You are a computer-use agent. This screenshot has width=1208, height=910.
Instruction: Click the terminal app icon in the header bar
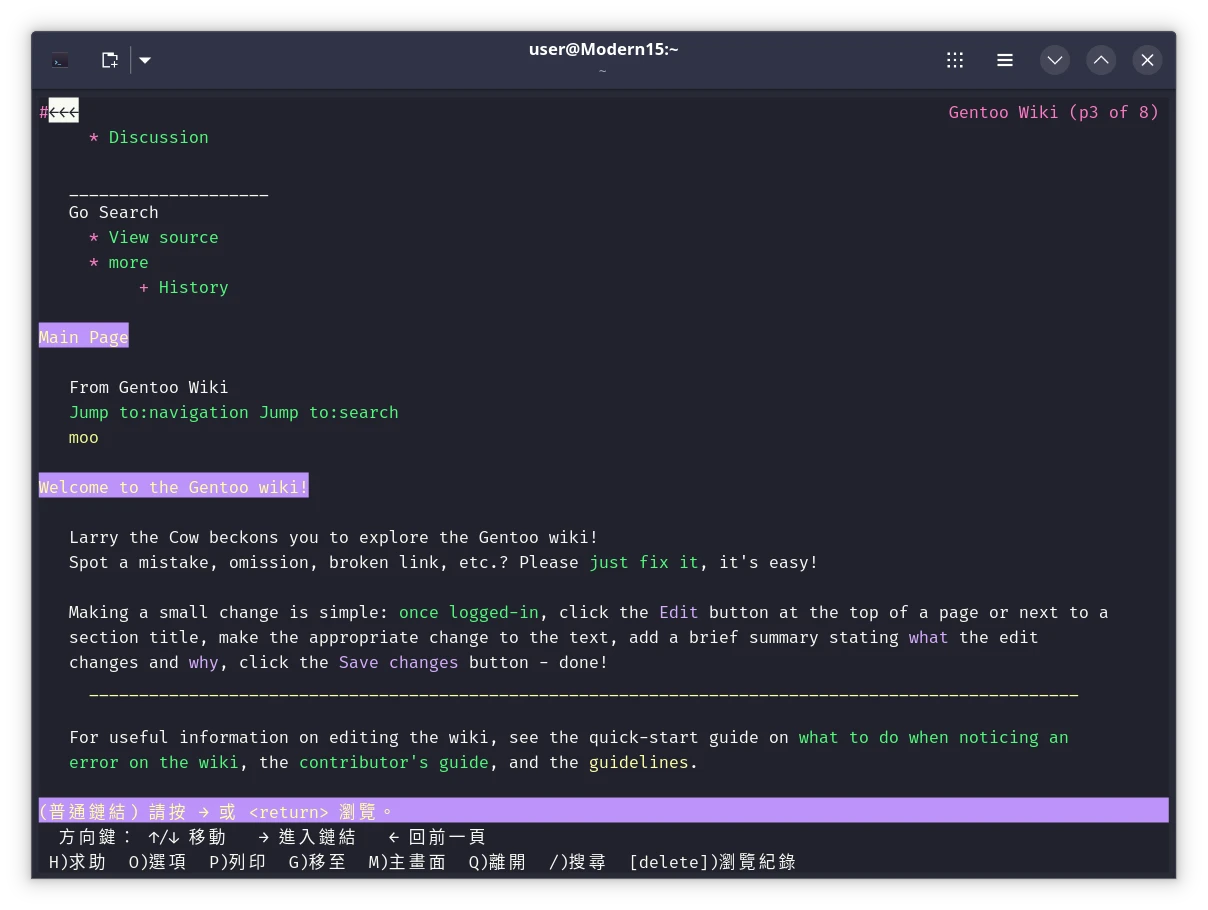pyautogui.click(x=59, y=60)
